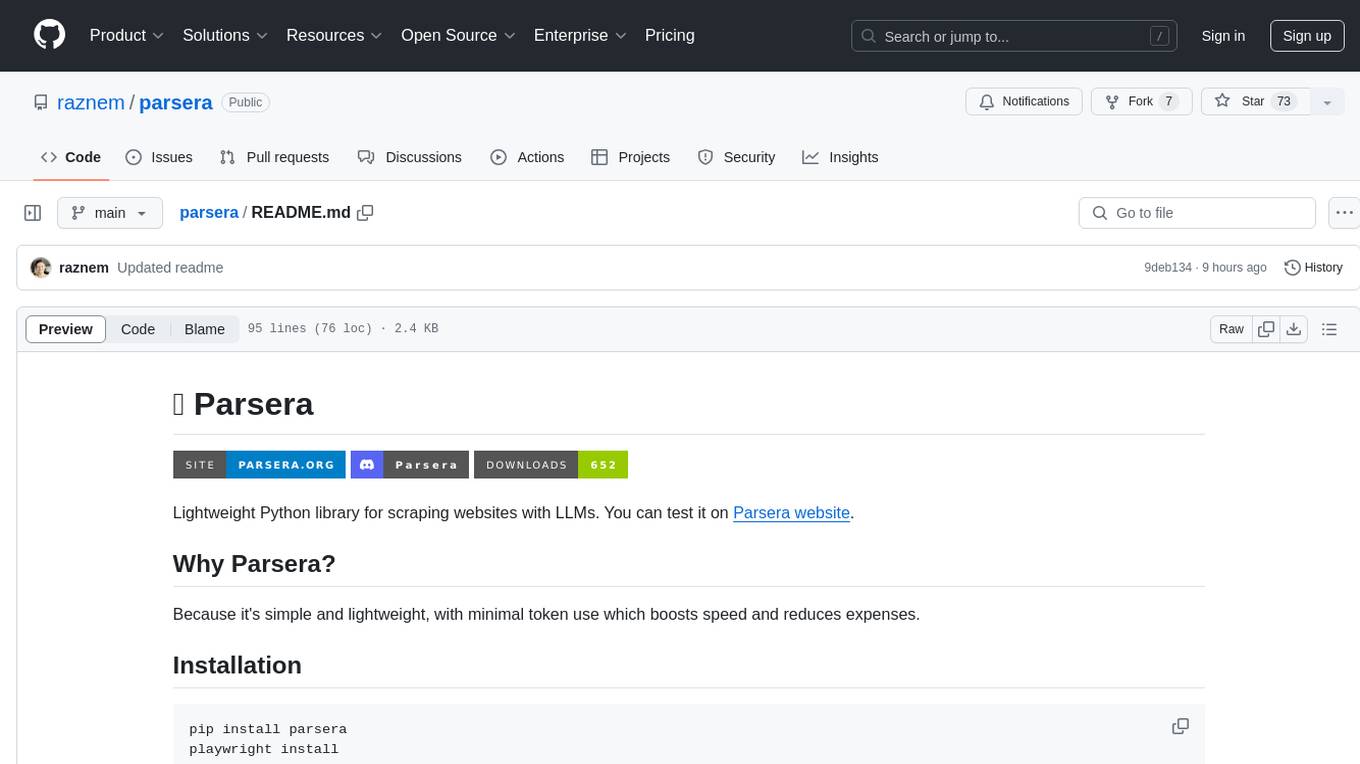Focus the Search or jump to field
The height and width of the screenshot is (764, 1360).
pos(1014,36)
